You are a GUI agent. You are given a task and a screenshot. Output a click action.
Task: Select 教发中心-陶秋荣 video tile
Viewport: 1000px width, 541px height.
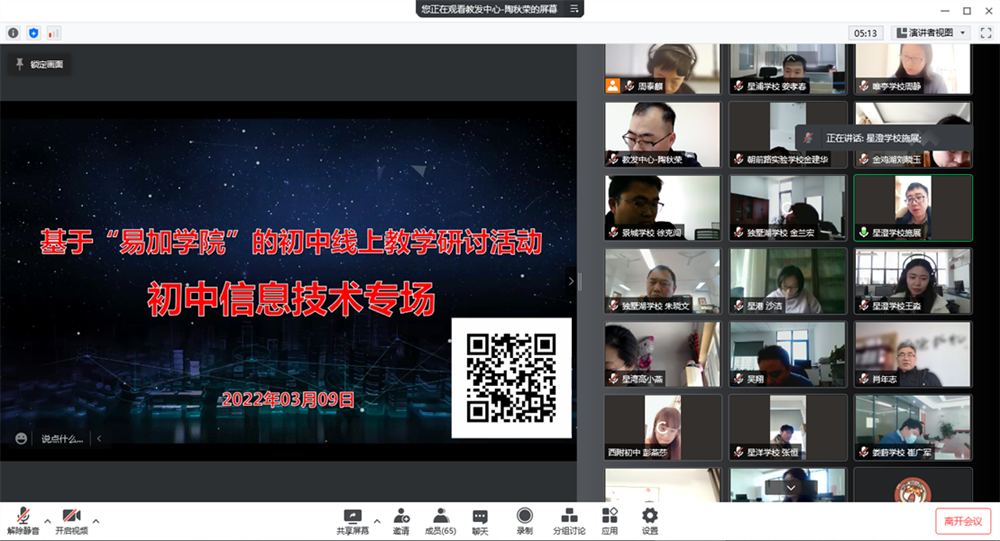click(663, 135)
